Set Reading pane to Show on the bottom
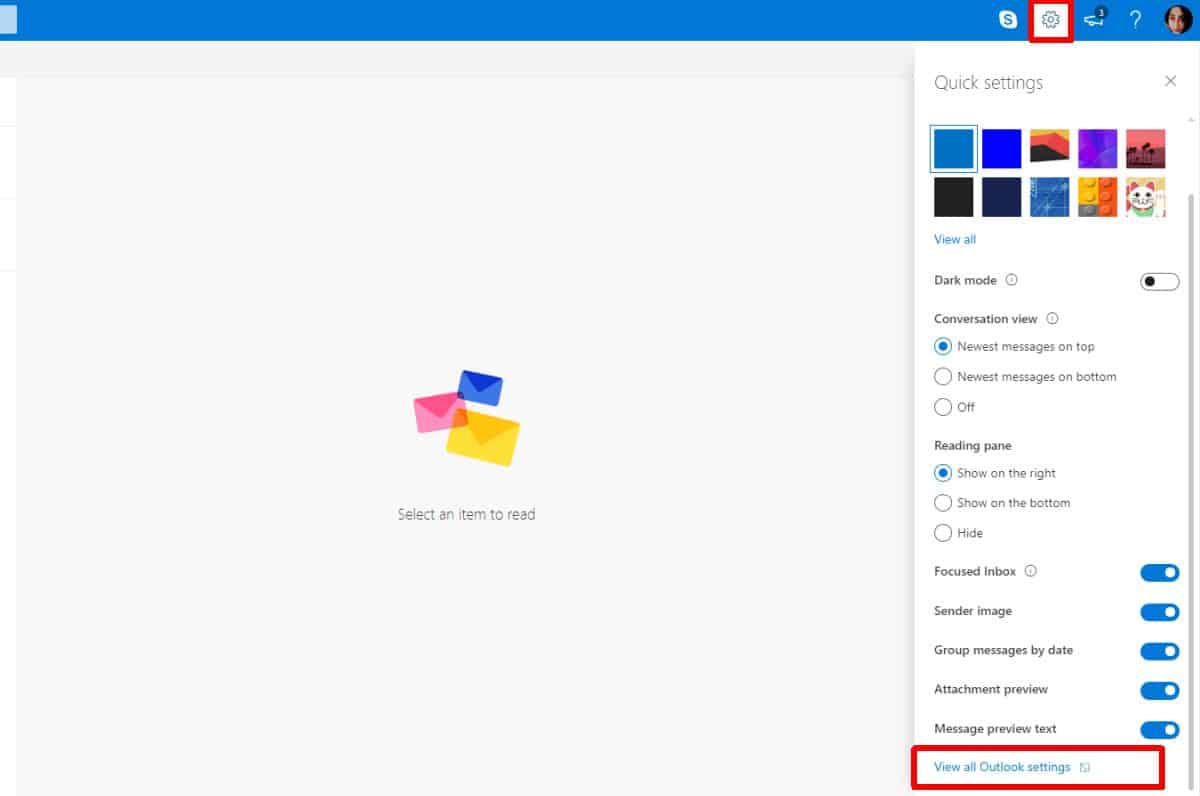Viewport: 1200px width, 796px height. coord(942,502)
